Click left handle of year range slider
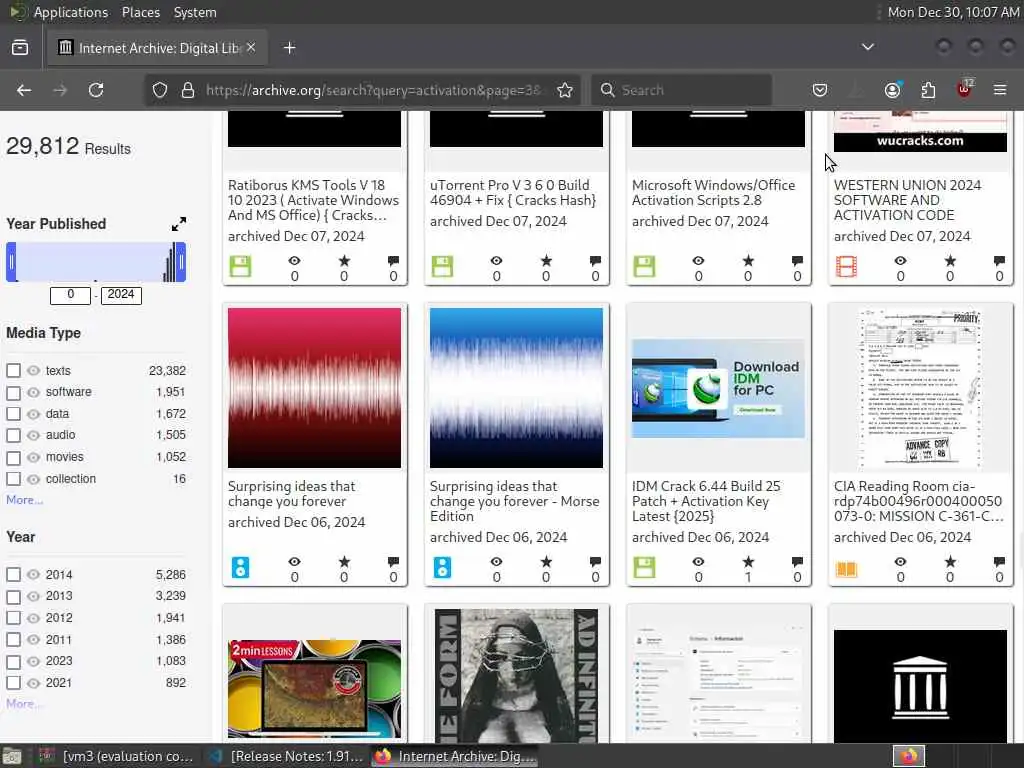 11,262
